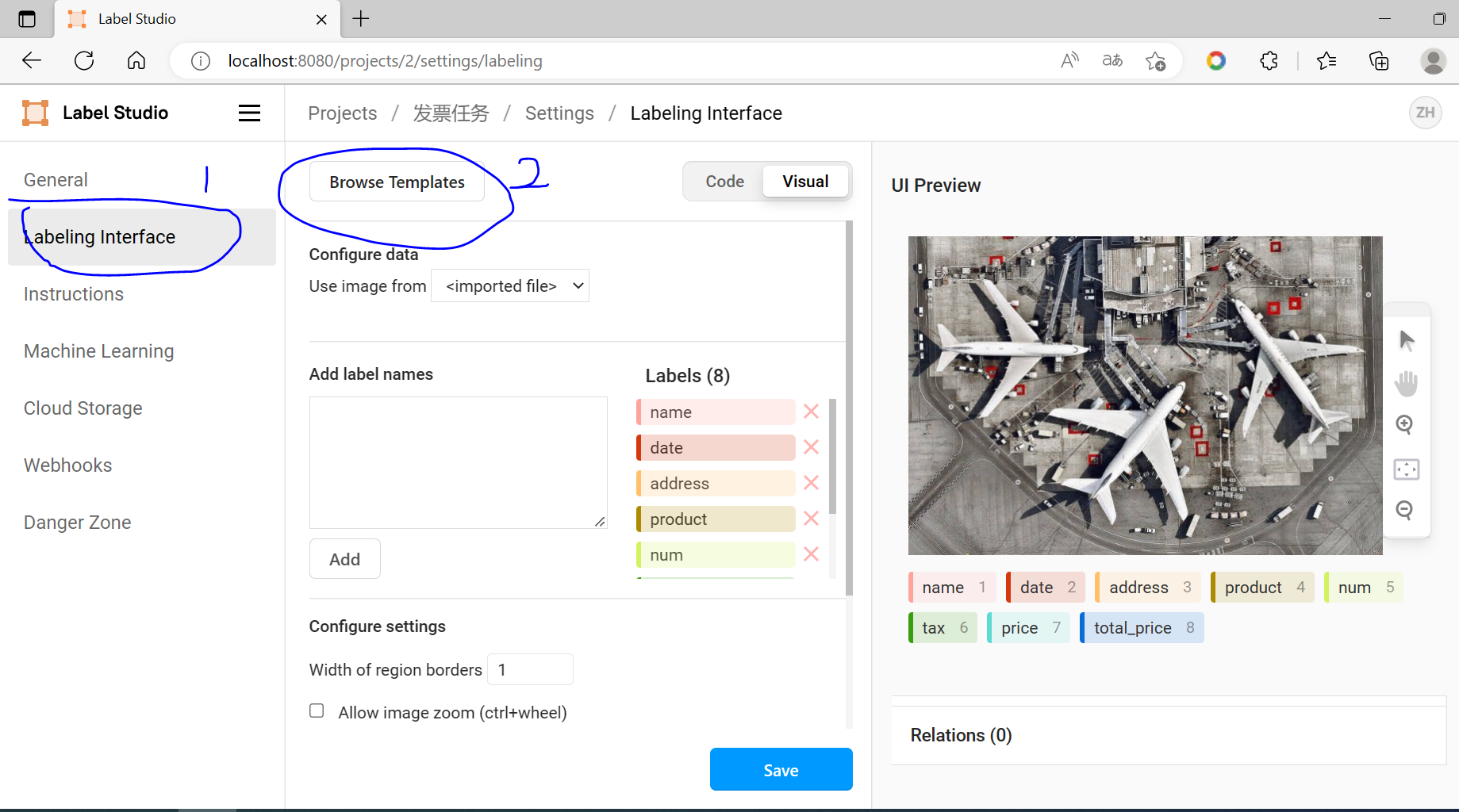
Task: Open a new browser tab
Action: 361,19
